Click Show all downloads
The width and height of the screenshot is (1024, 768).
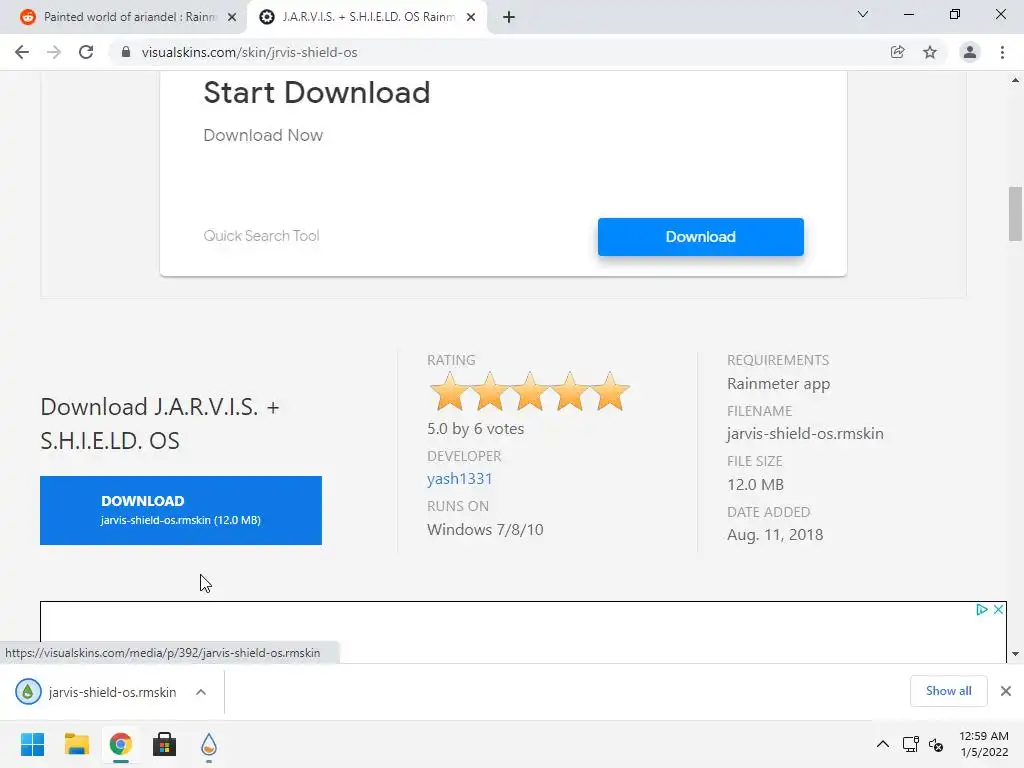pyautogui.click(x=948, y=691)
